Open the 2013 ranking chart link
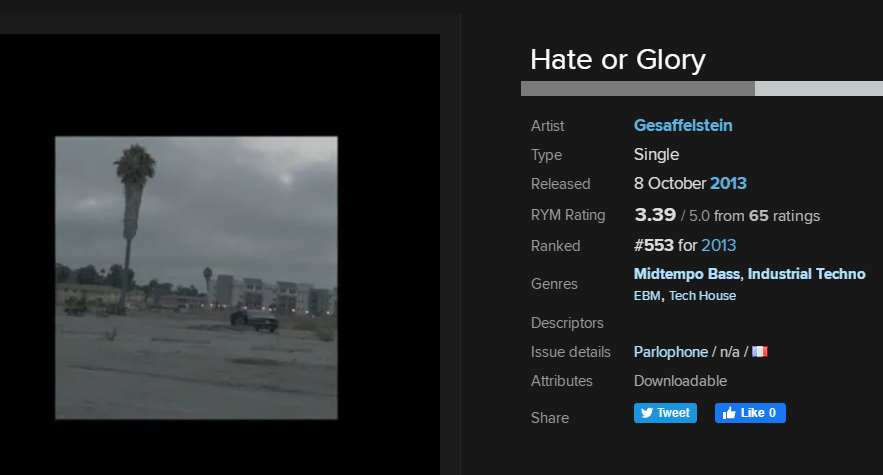Viewport: 883px width, 475px height. click(719, 245)
